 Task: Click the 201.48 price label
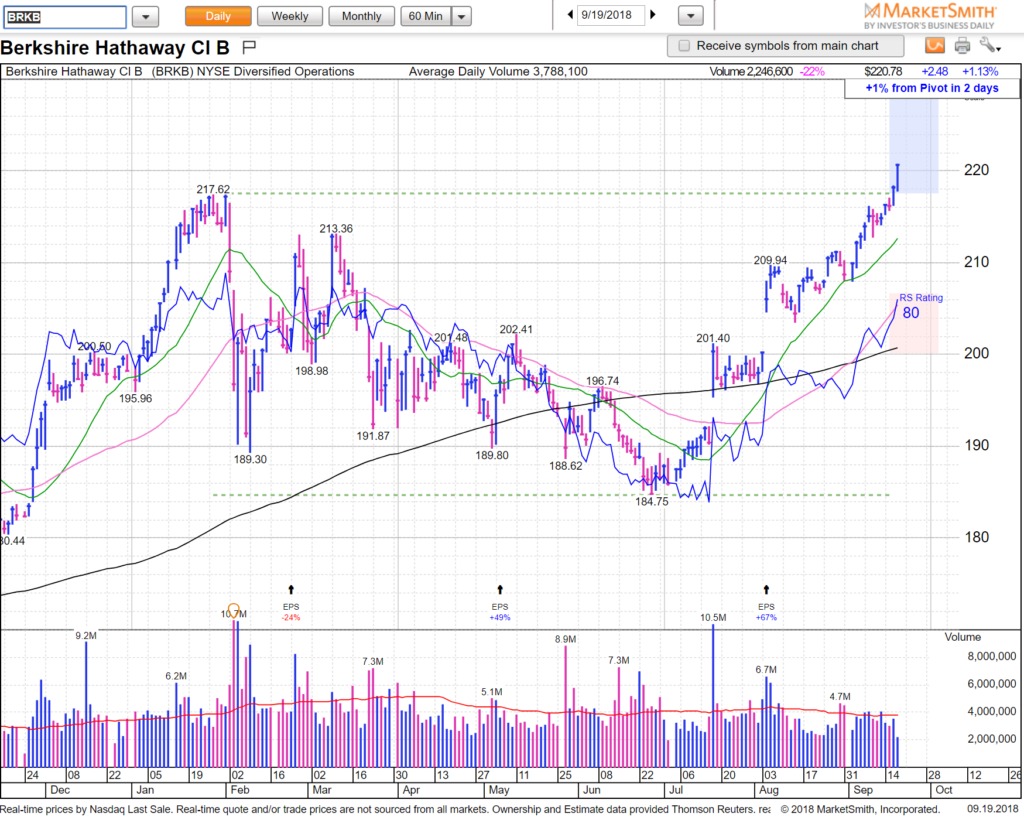451,337
